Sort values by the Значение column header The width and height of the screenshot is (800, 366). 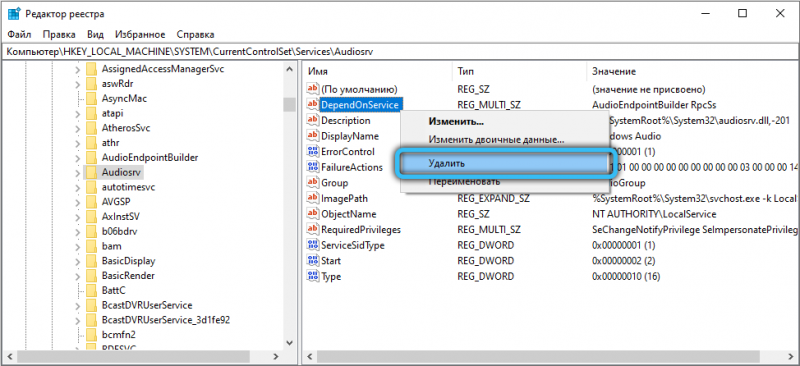coord(693,71)
